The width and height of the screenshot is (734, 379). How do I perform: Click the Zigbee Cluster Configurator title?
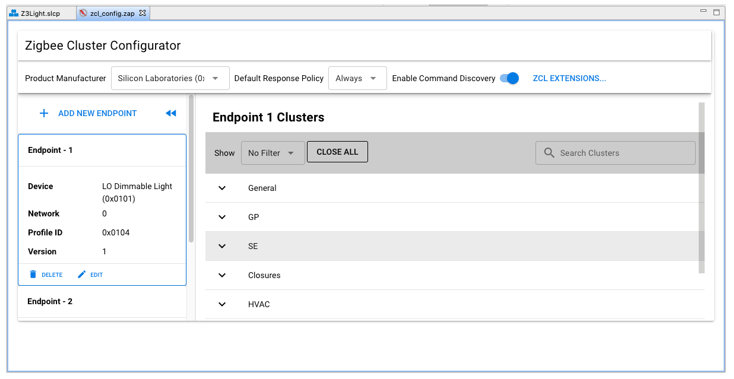pyautogui.click(x=103, y=45)
